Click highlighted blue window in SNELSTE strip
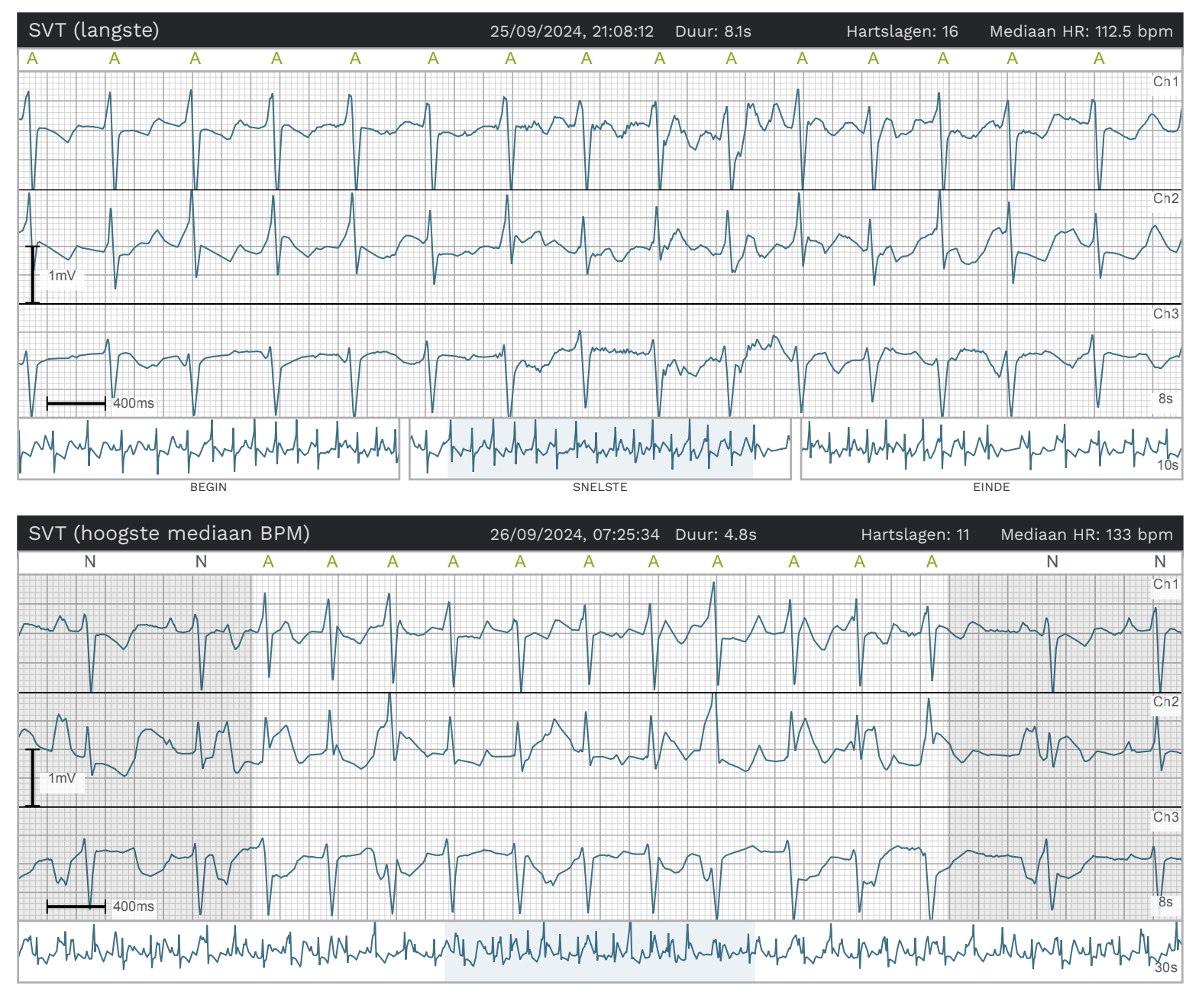Screen dimensions: 1202x1008 pyautogui.click(x=600, y=449)
